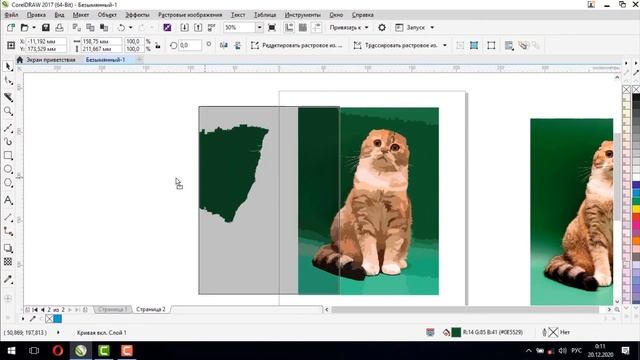Open Windows Start menu
Viewport: 640px width, 360px height.
pos(11,351)
